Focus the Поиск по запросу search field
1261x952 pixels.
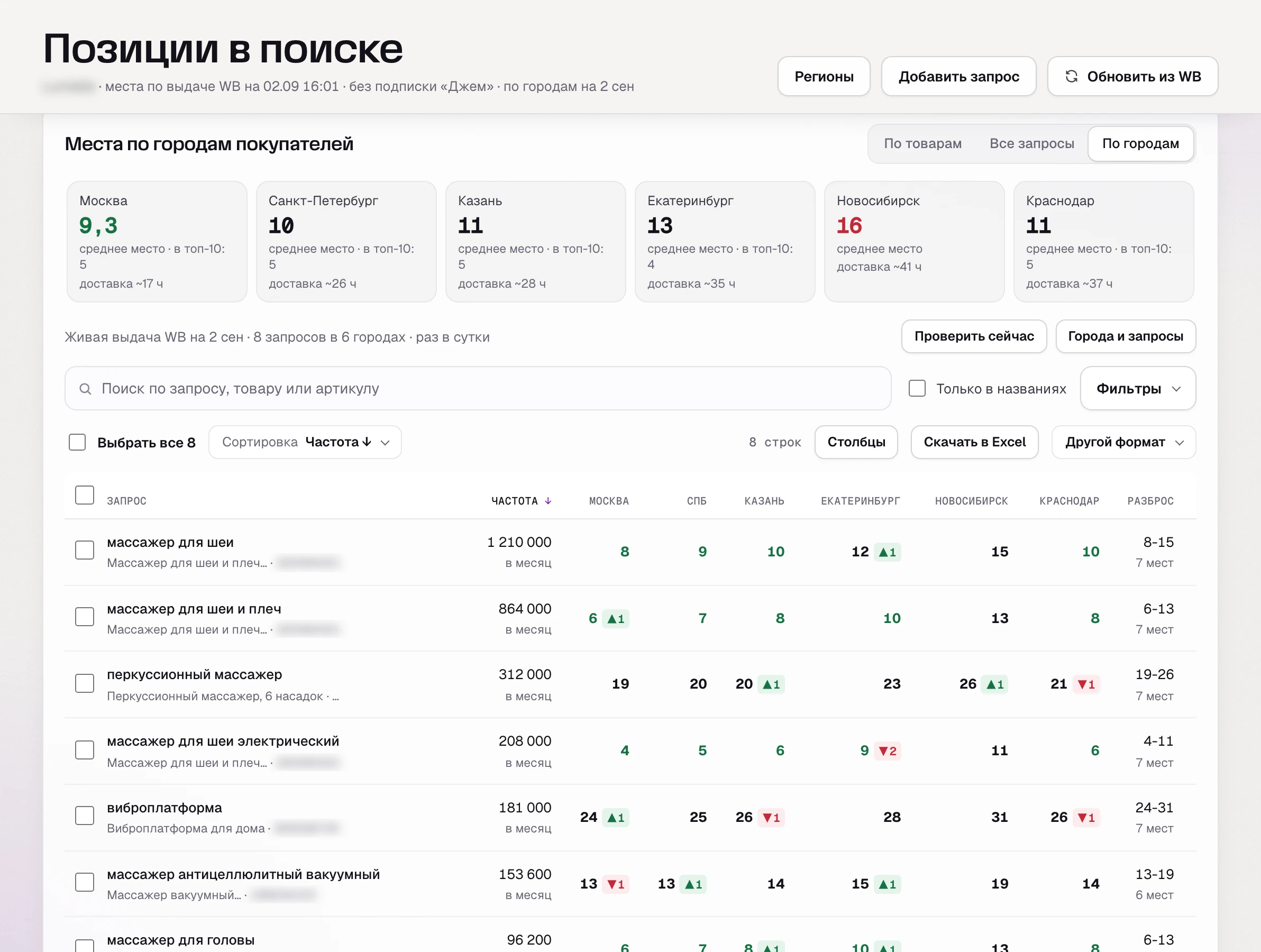point(478,389)
